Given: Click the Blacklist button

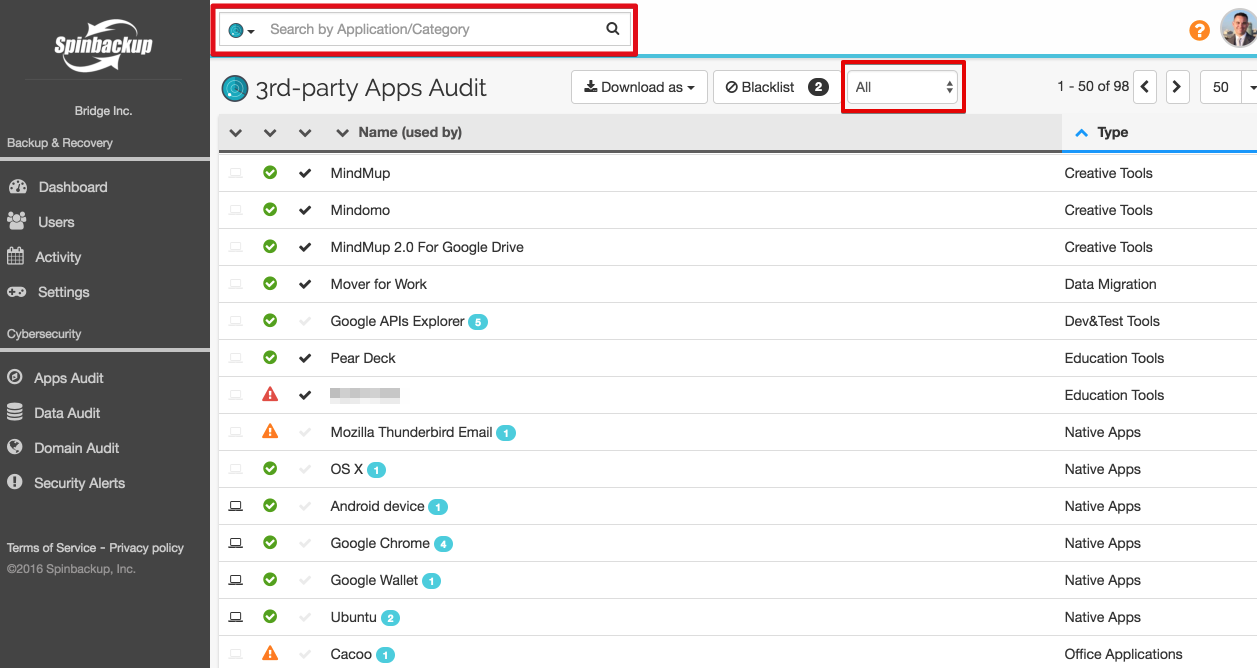Looking at the screenshot, I should click(x=776, y=87).
